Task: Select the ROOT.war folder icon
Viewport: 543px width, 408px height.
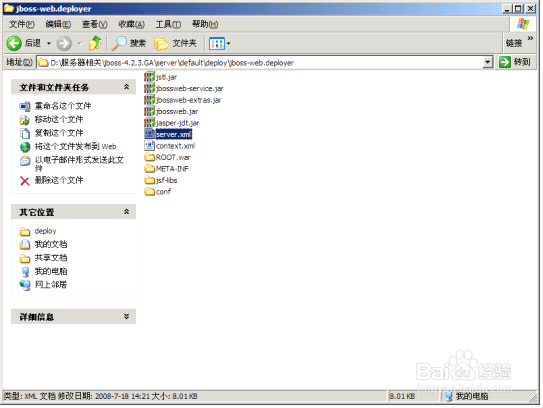Action: 150,157
